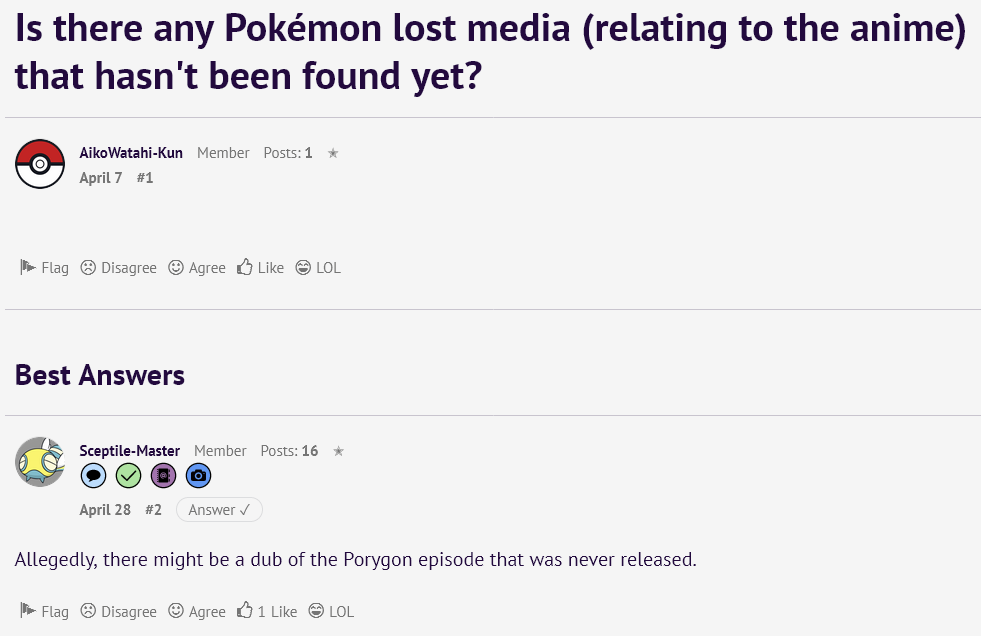This screenshot has height=636, width=981.
Task: Agree with Sceptile-Master's Porygon answer
Action: (197, 611)
